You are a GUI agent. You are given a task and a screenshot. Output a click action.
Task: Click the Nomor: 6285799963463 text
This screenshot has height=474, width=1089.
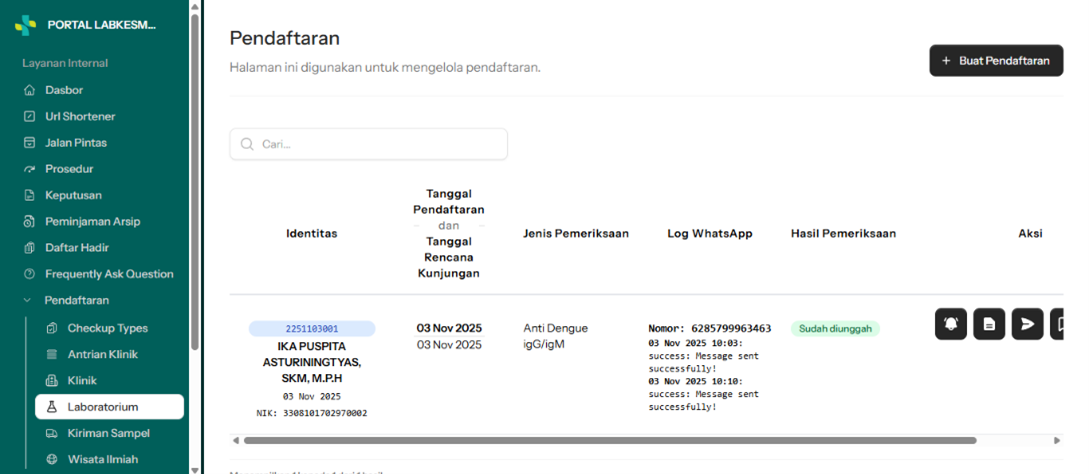pos(710,329)
